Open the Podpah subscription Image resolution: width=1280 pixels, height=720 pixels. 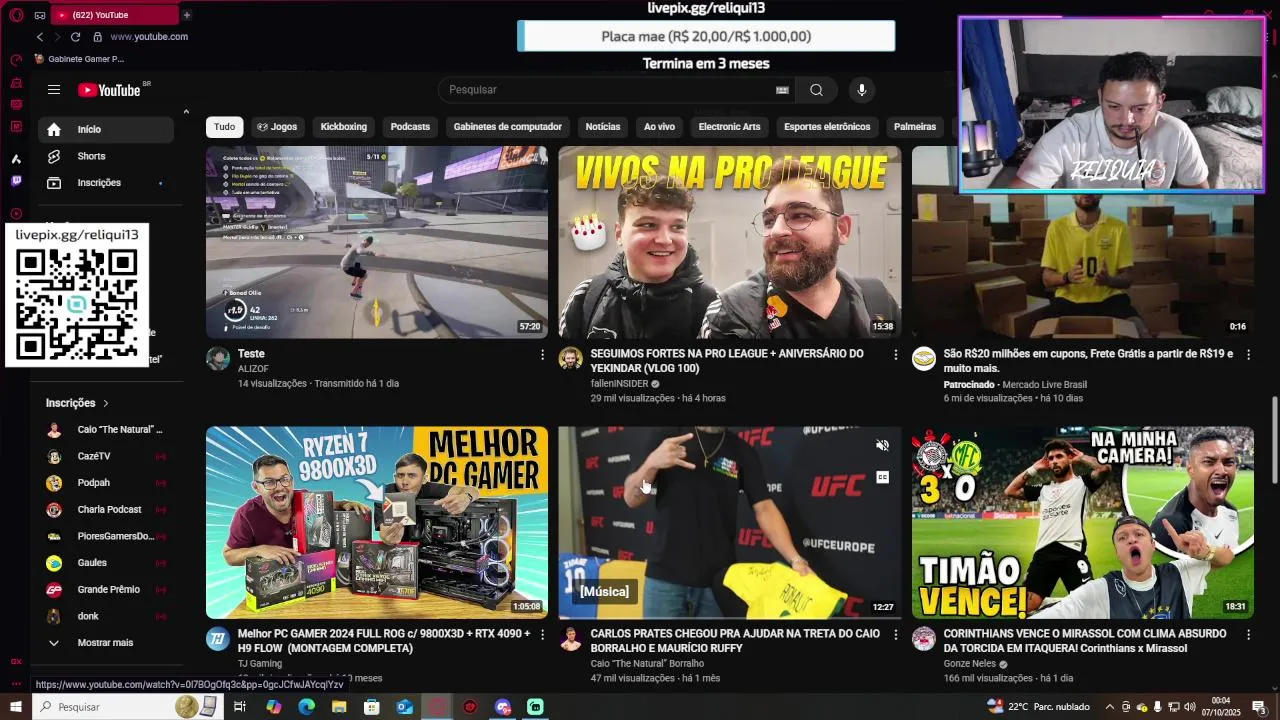105,483
